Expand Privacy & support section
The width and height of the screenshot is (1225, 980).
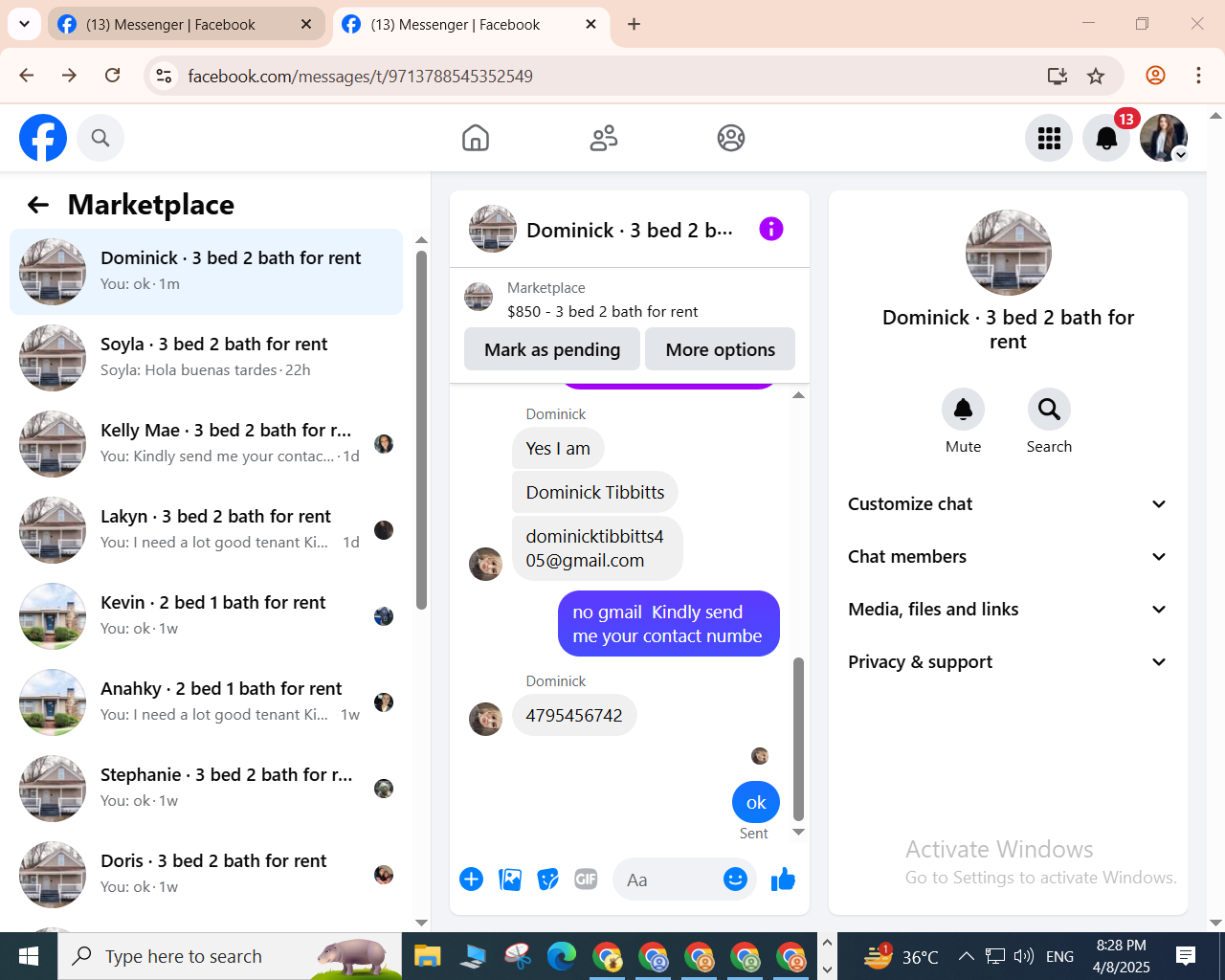(1008, 662)
